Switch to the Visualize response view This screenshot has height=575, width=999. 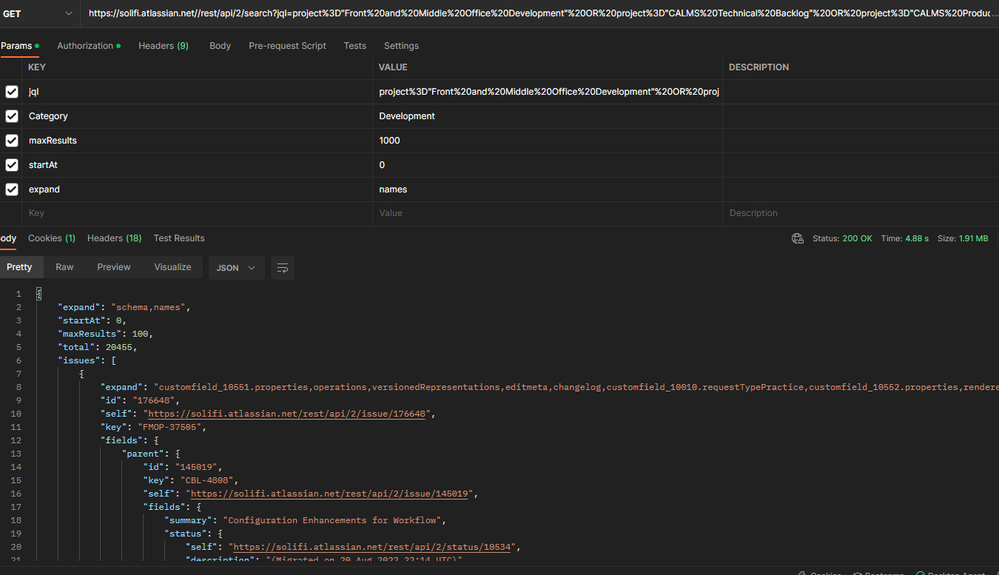point(172,267)
